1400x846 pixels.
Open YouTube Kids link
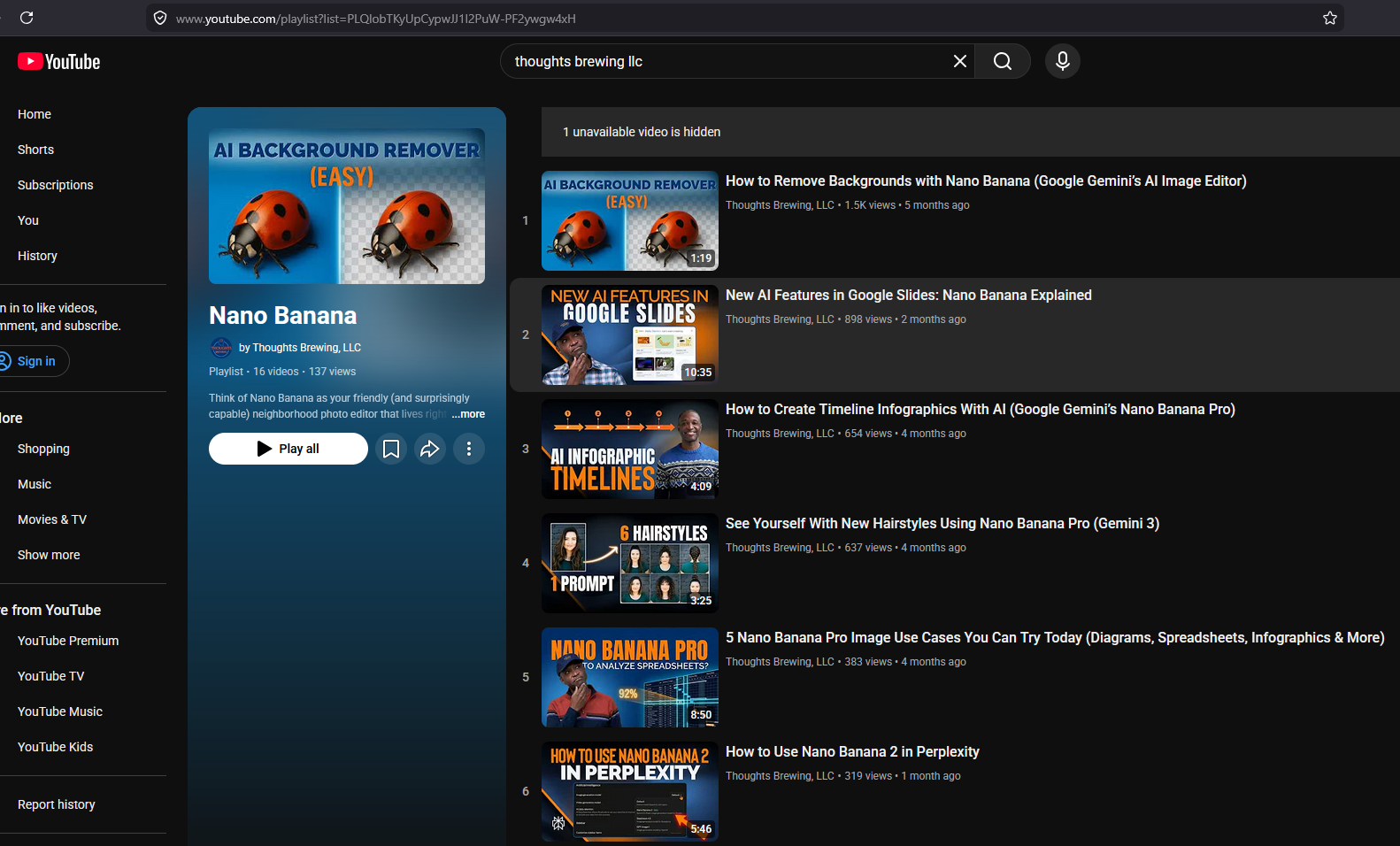pos(55,747)
